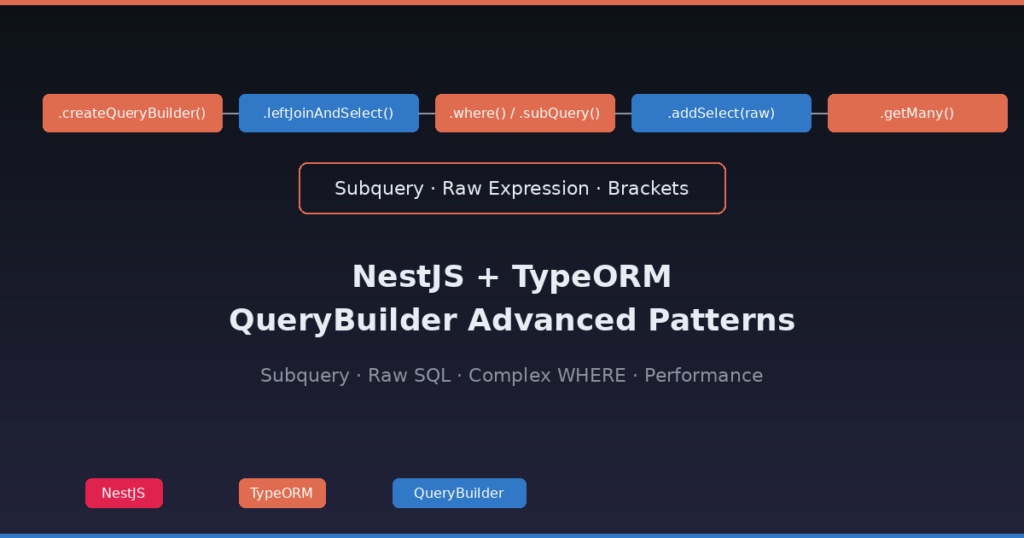Click "Complex WHERE" in the gray subtitle
Viewport: 1024px width, 538px height.
tap(547, 375)
